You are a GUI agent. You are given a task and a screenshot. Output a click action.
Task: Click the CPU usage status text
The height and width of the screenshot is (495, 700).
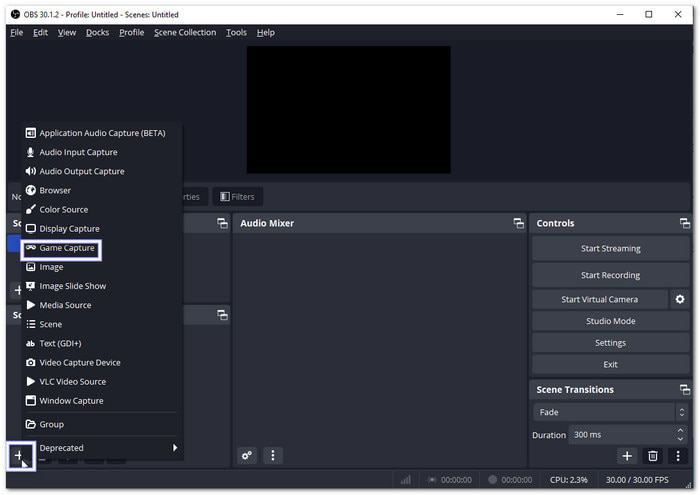tap(568, 480)
